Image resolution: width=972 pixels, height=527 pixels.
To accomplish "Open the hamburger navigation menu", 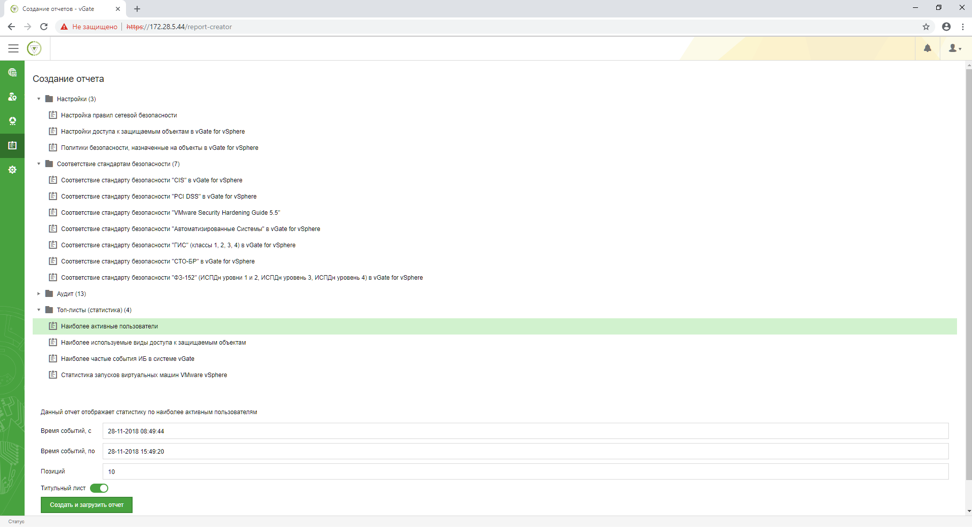I will [13, 48].
